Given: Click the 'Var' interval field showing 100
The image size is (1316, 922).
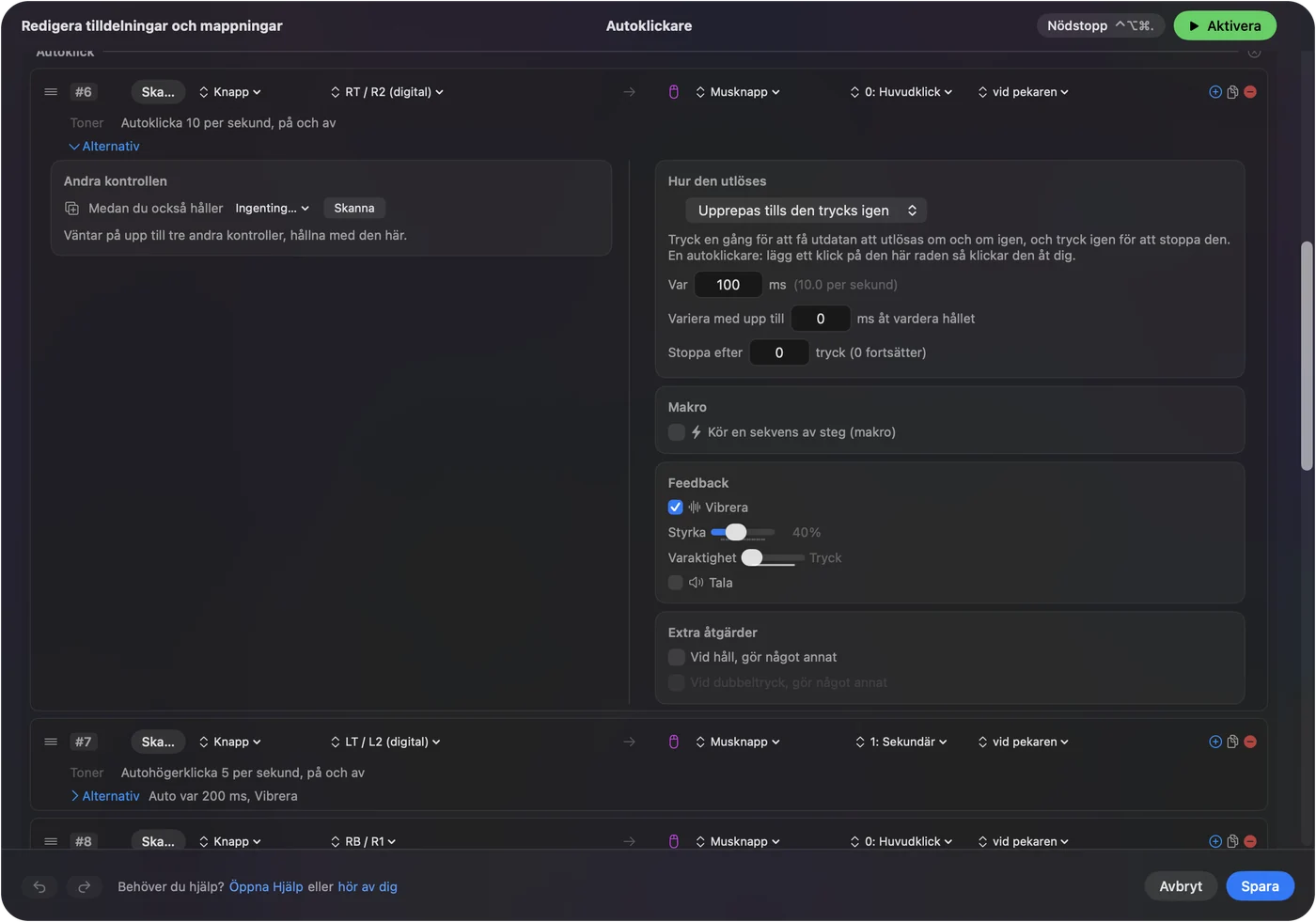Looking at the screenshot, I should (728, 285).
